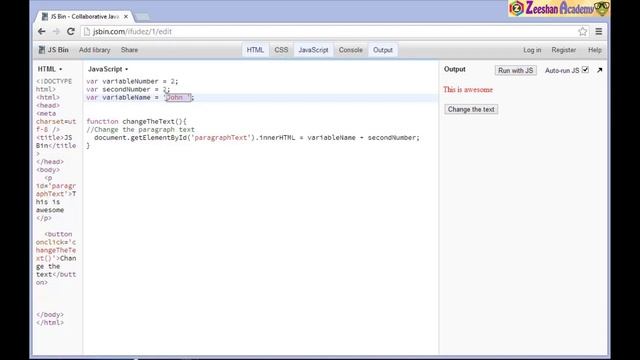Close the JS Bin browser tab

pyautogui.click(x=126, y=16)
